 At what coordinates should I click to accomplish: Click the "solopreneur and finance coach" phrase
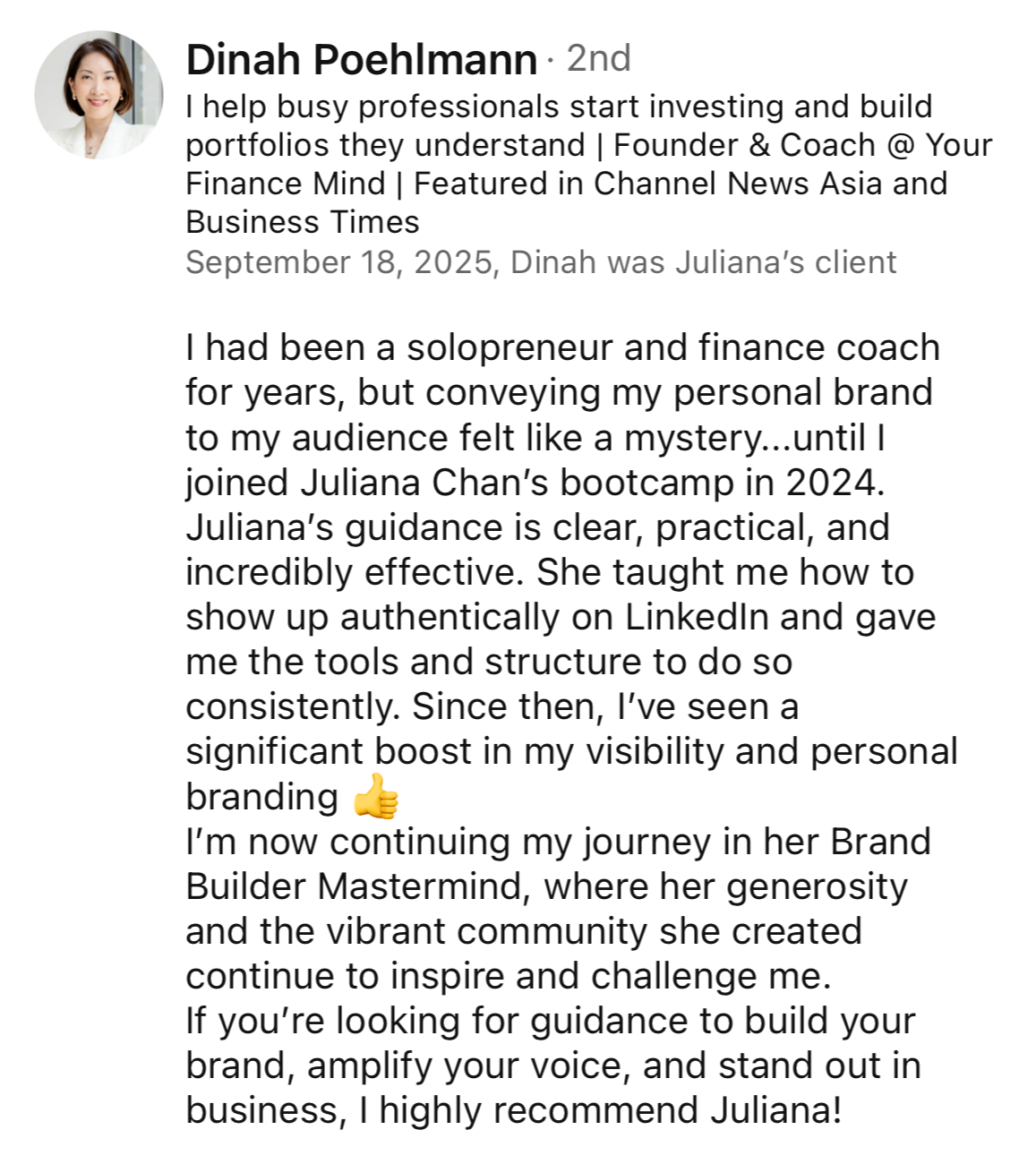pos(673,347)
